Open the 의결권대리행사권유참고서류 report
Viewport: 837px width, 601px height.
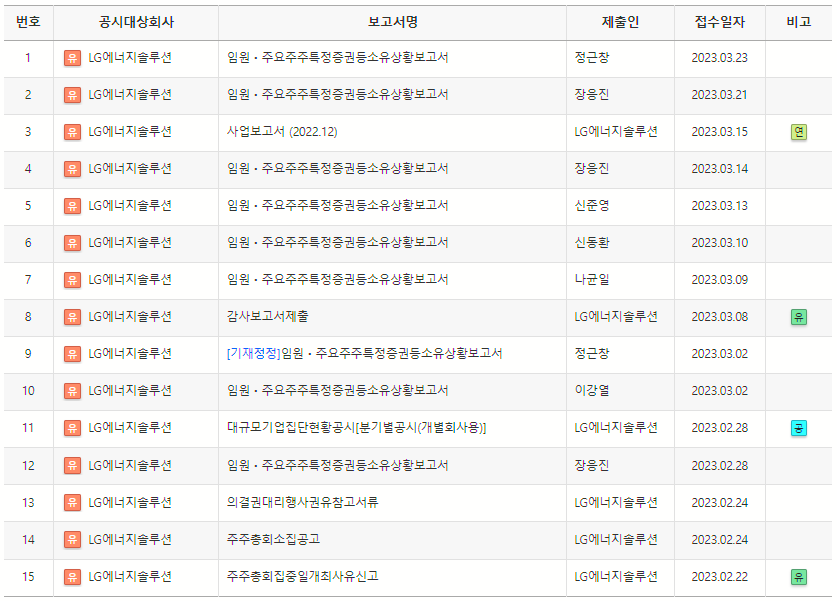302,502
